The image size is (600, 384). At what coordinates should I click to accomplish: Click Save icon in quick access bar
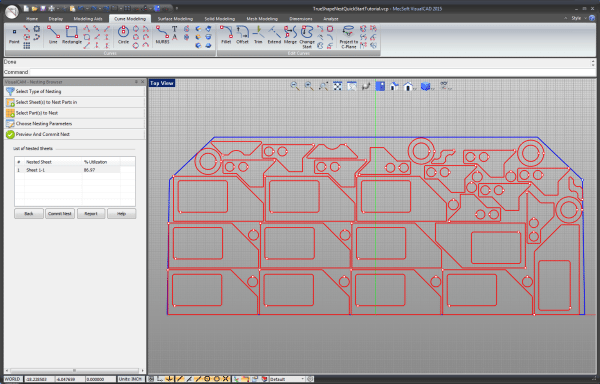pos(43,8)
